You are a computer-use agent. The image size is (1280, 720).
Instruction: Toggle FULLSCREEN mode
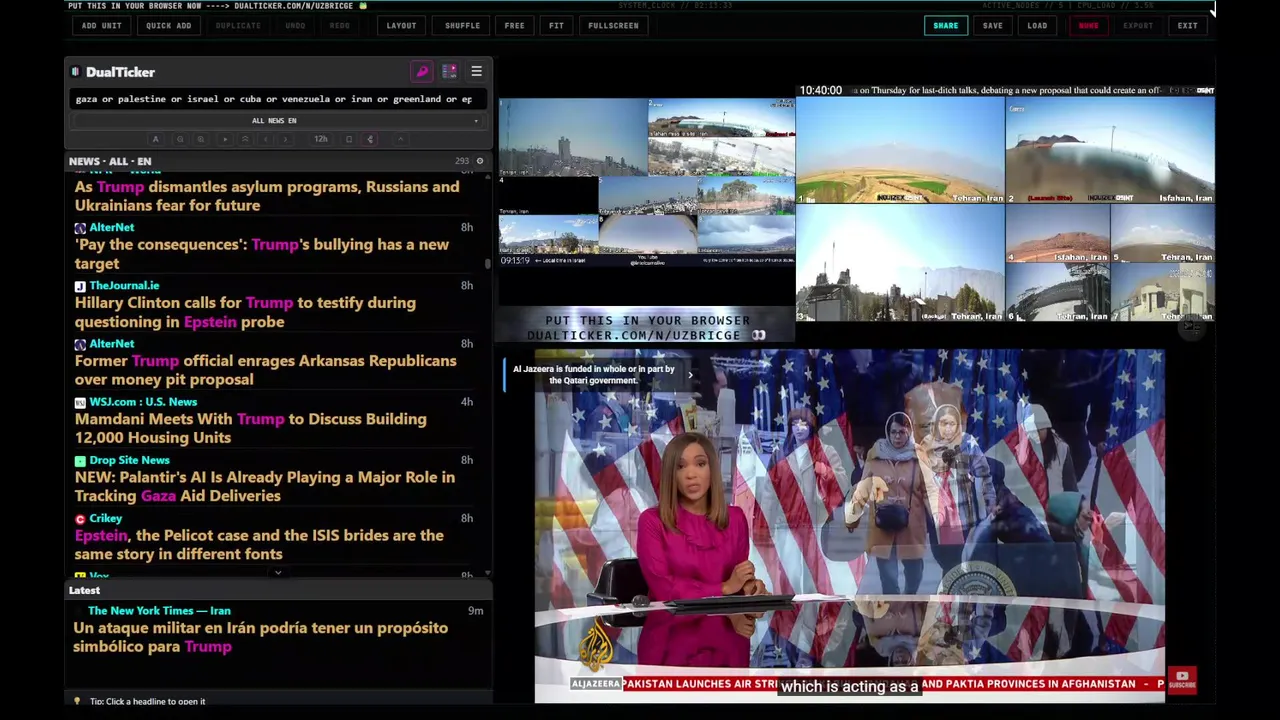point(613,25)
